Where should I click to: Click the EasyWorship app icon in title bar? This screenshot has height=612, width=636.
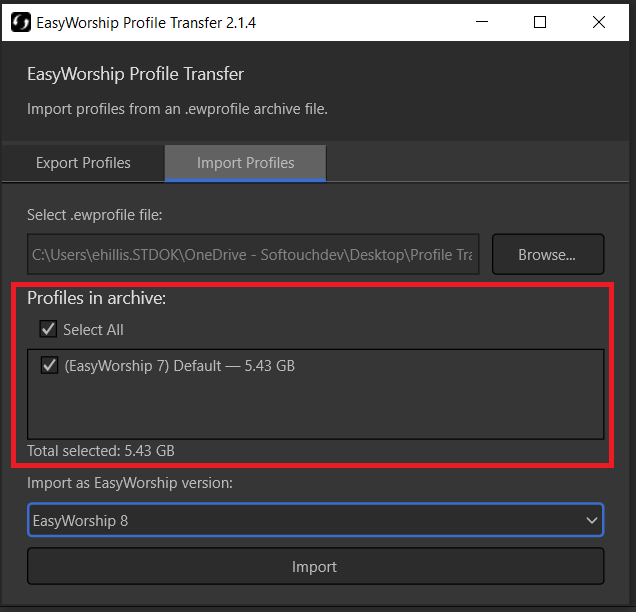pyautogui.click(x=21, y=22)
